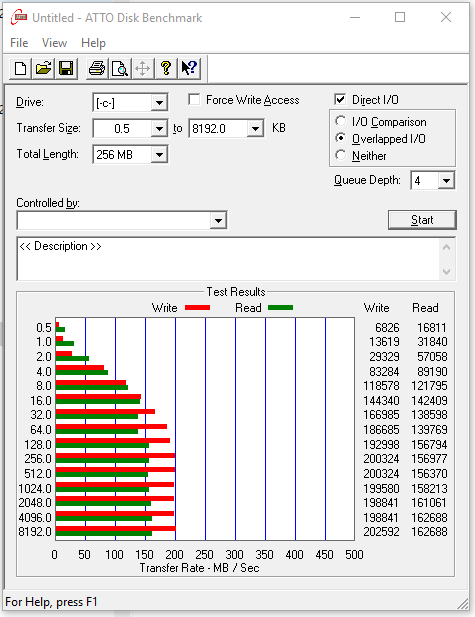Enable the Force Write Access checkbox

[194, 100]
